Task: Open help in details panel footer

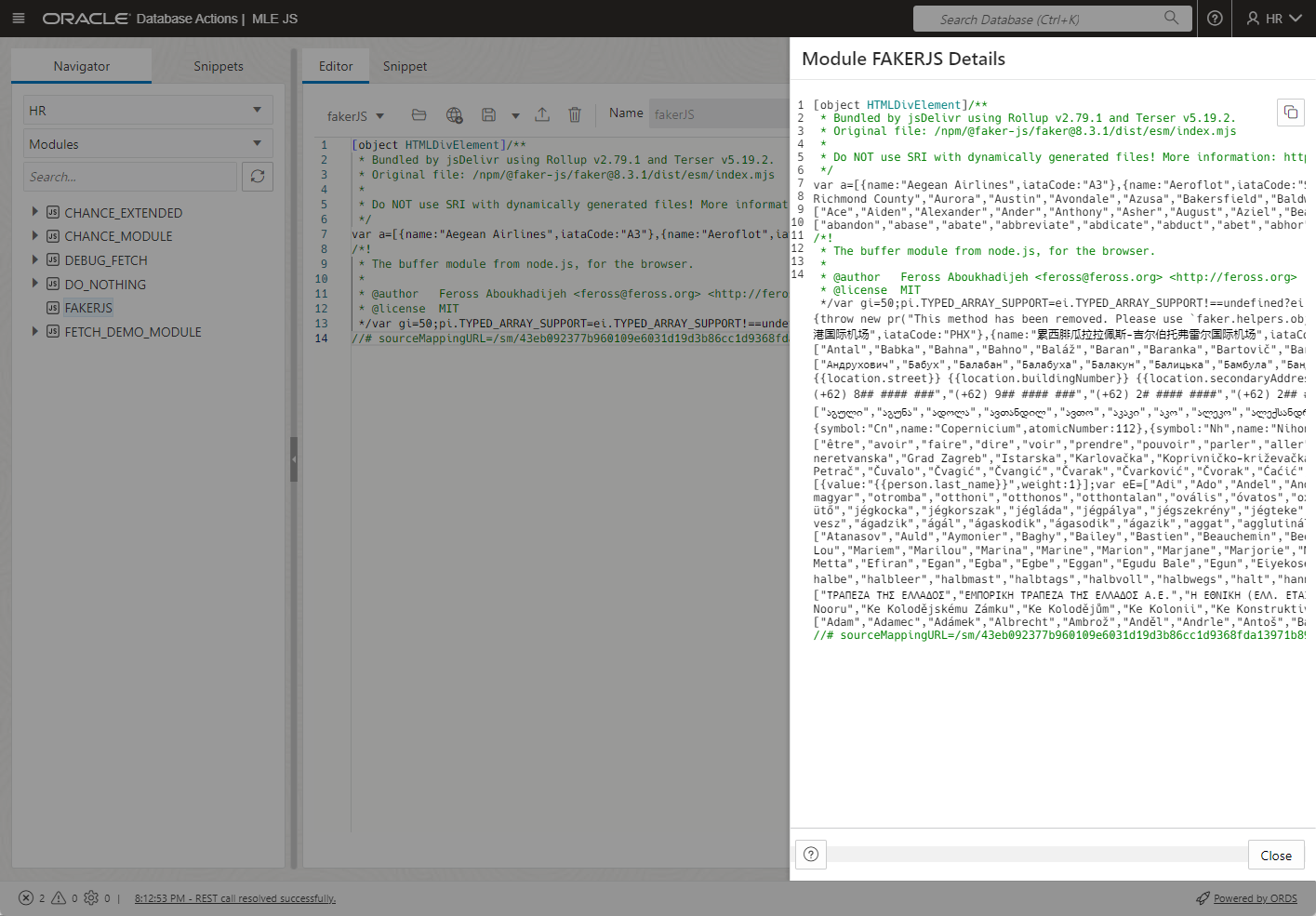Action: point(811,855)
